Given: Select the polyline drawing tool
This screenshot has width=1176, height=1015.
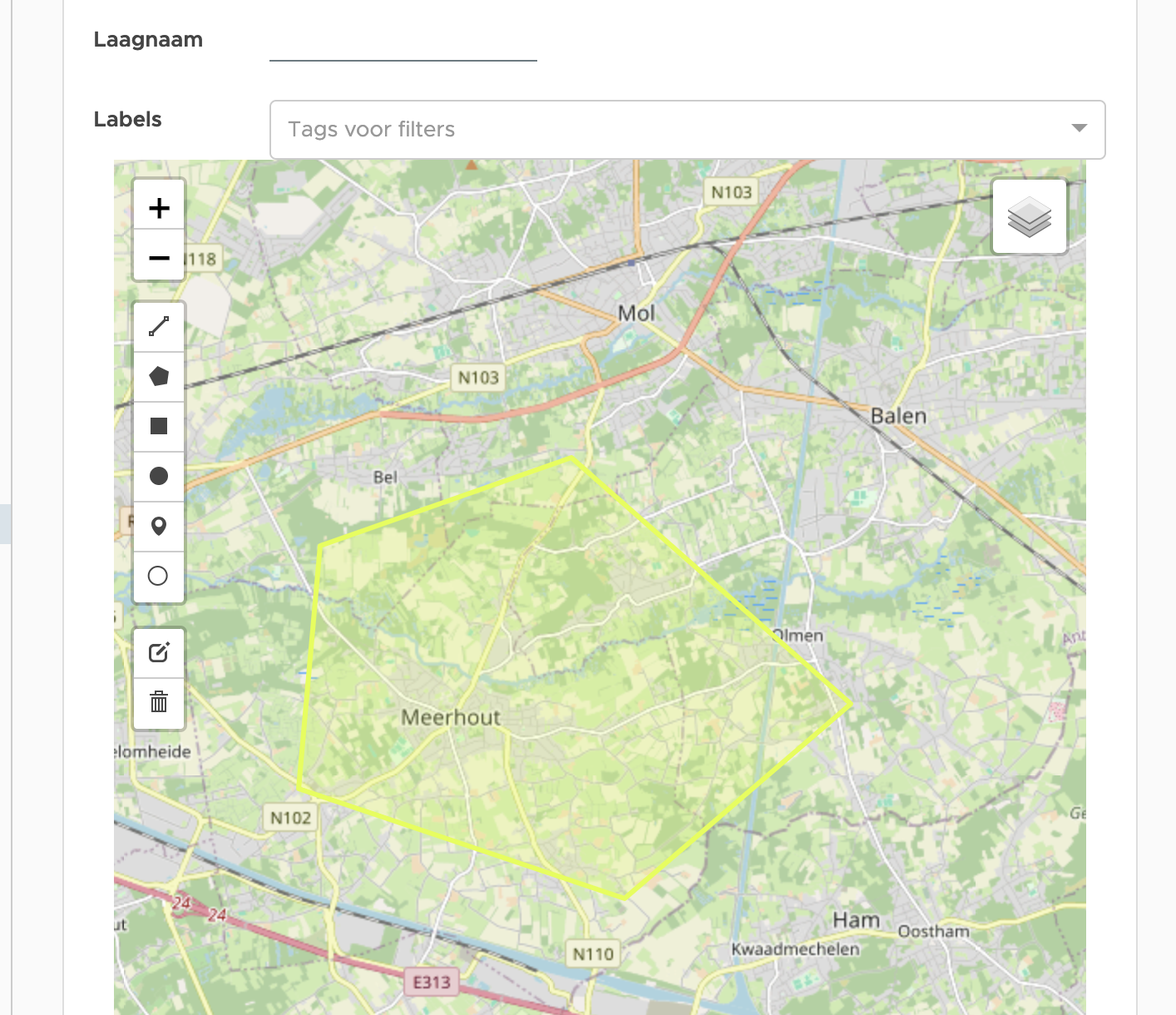Looking at the screenshot, I should coord(159,326).
